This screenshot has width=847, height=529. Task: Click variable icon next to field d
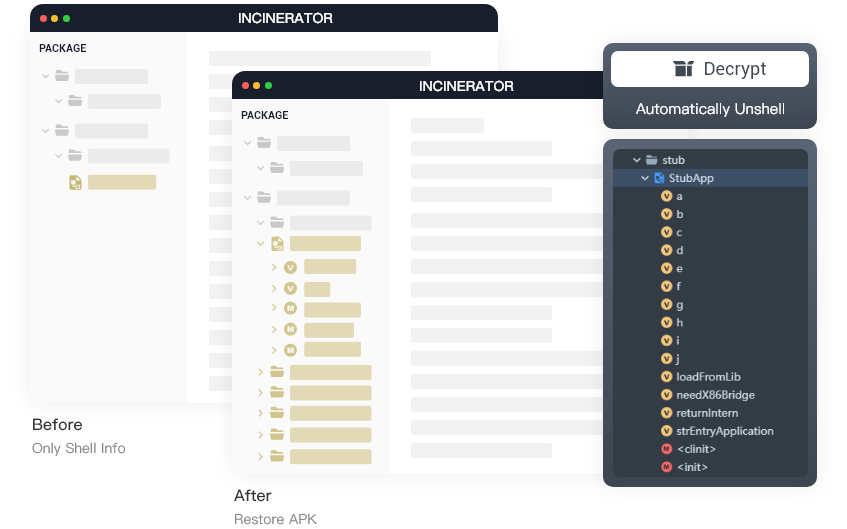pos(667,250)
